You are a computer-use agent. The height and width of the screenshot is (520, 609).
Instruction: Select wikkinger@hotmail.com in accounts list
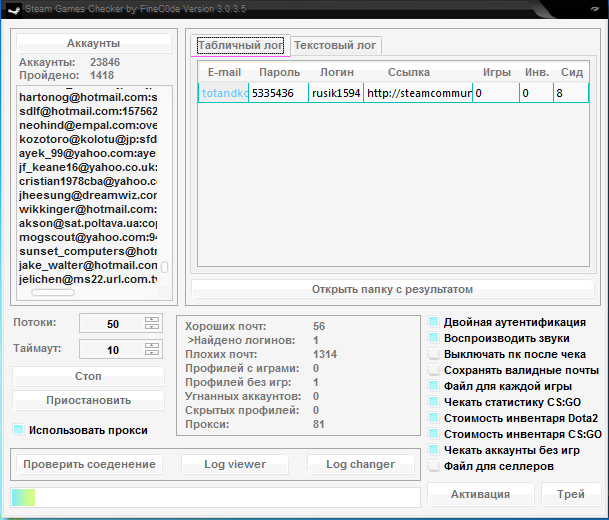pyautogui.click(x=88, y=209)
